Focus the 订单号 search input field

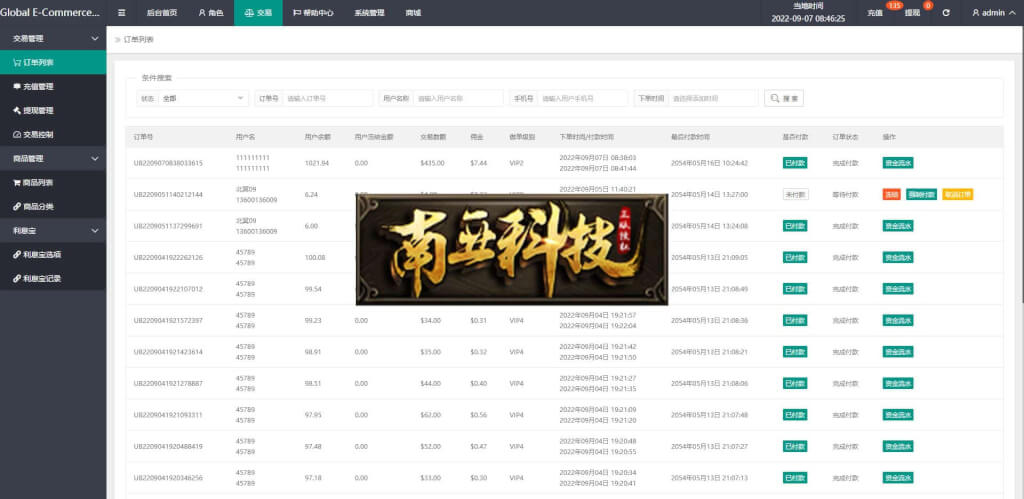point(328,99)
